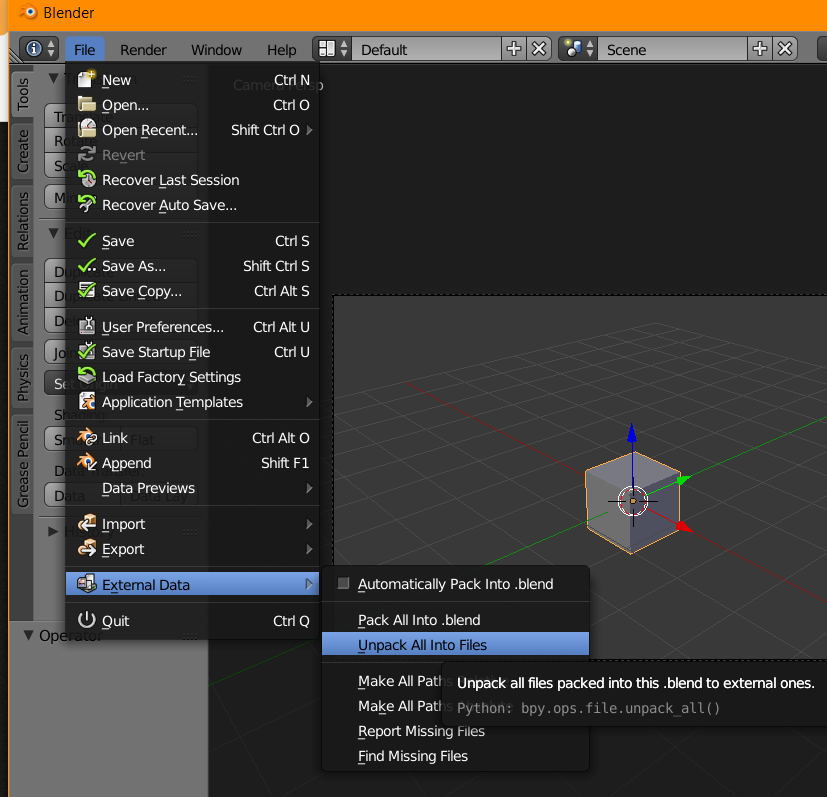Expand the Import submenu arrow
827x797 pixels.
[x=310, y=524]
